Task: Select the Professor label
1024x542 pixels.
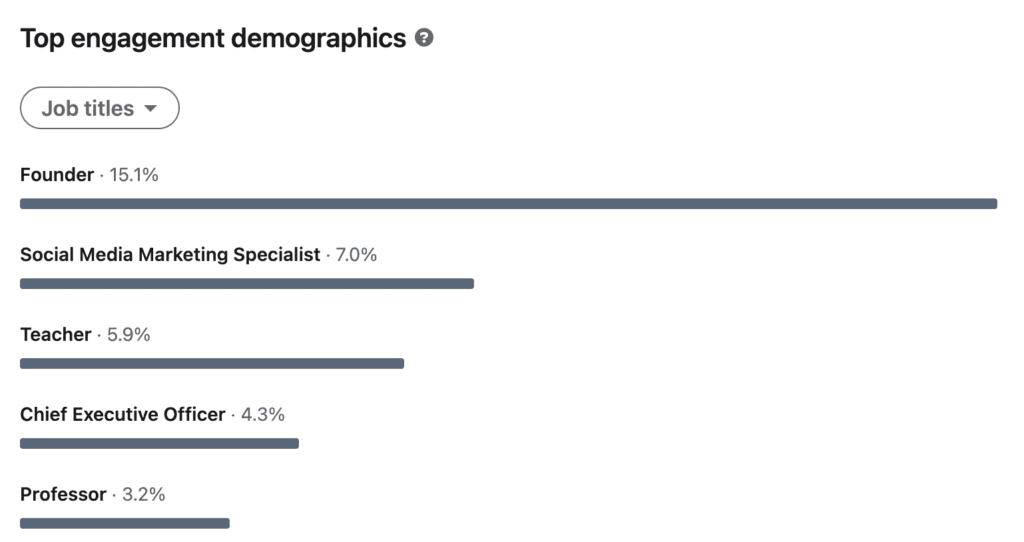Action: point(63,494)
